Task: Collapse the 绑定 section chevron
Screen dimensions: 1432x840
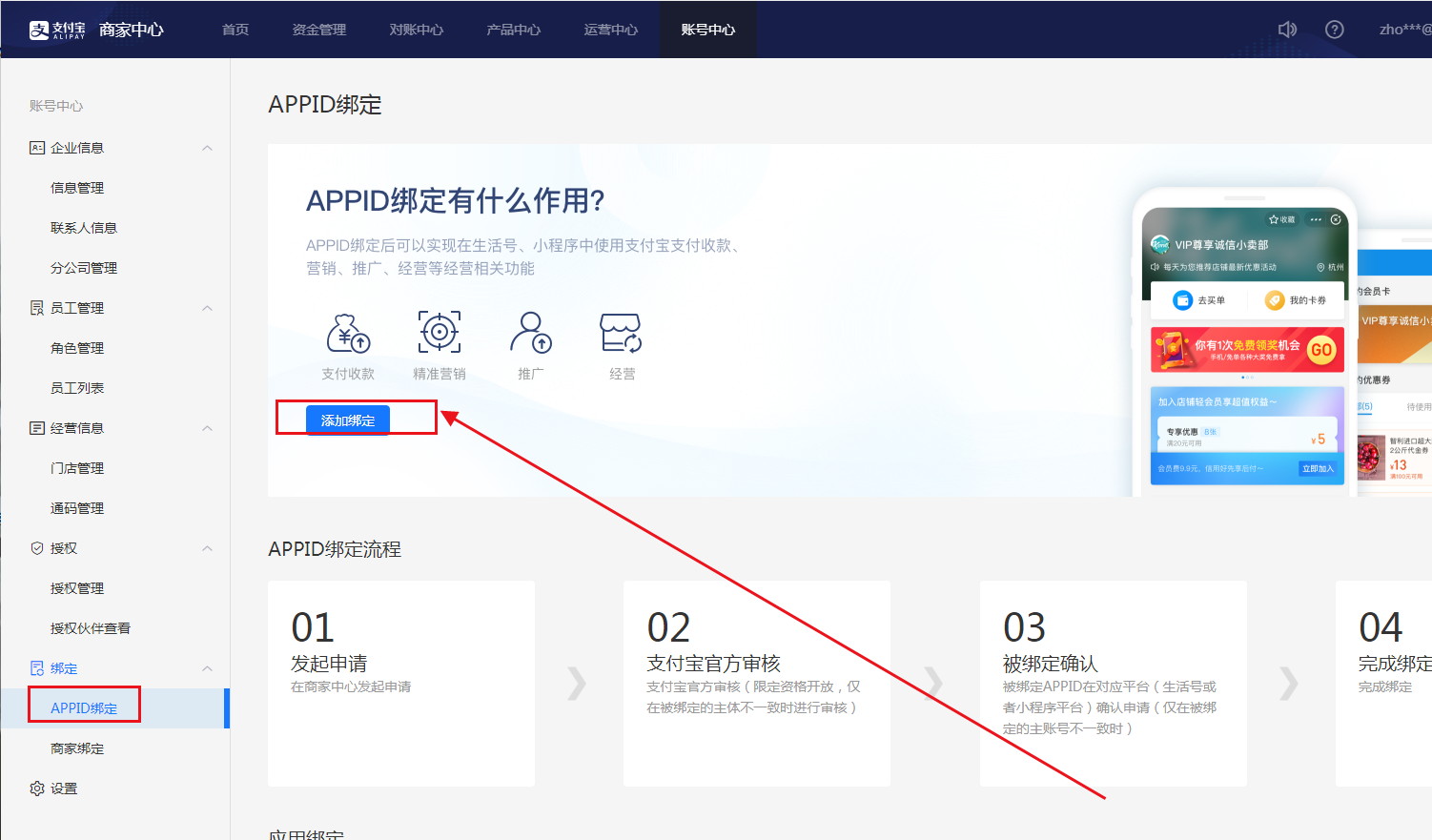Action: [x=207, y=668]
